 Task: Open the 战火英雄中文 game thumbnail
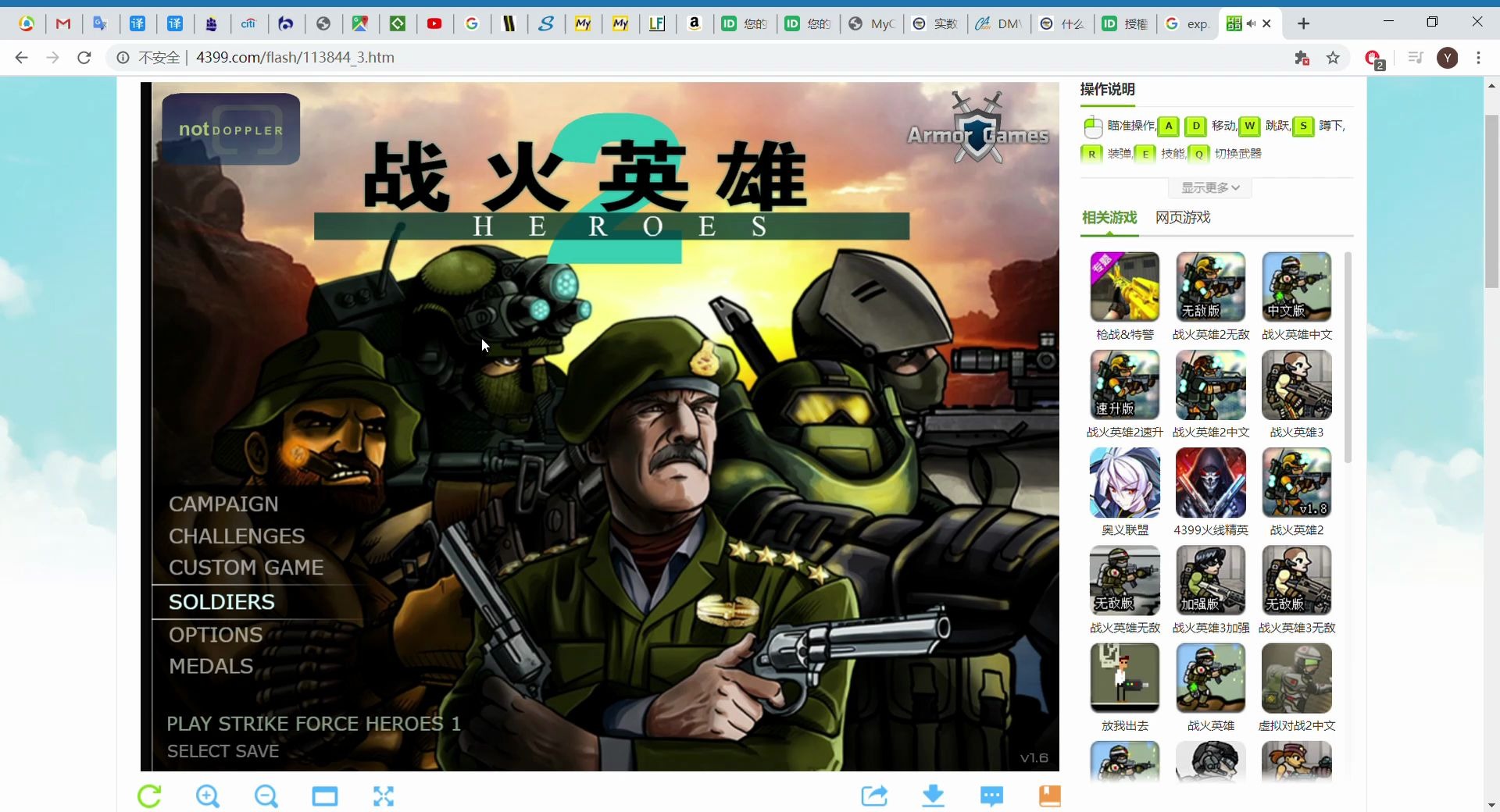pos(1296,287)
